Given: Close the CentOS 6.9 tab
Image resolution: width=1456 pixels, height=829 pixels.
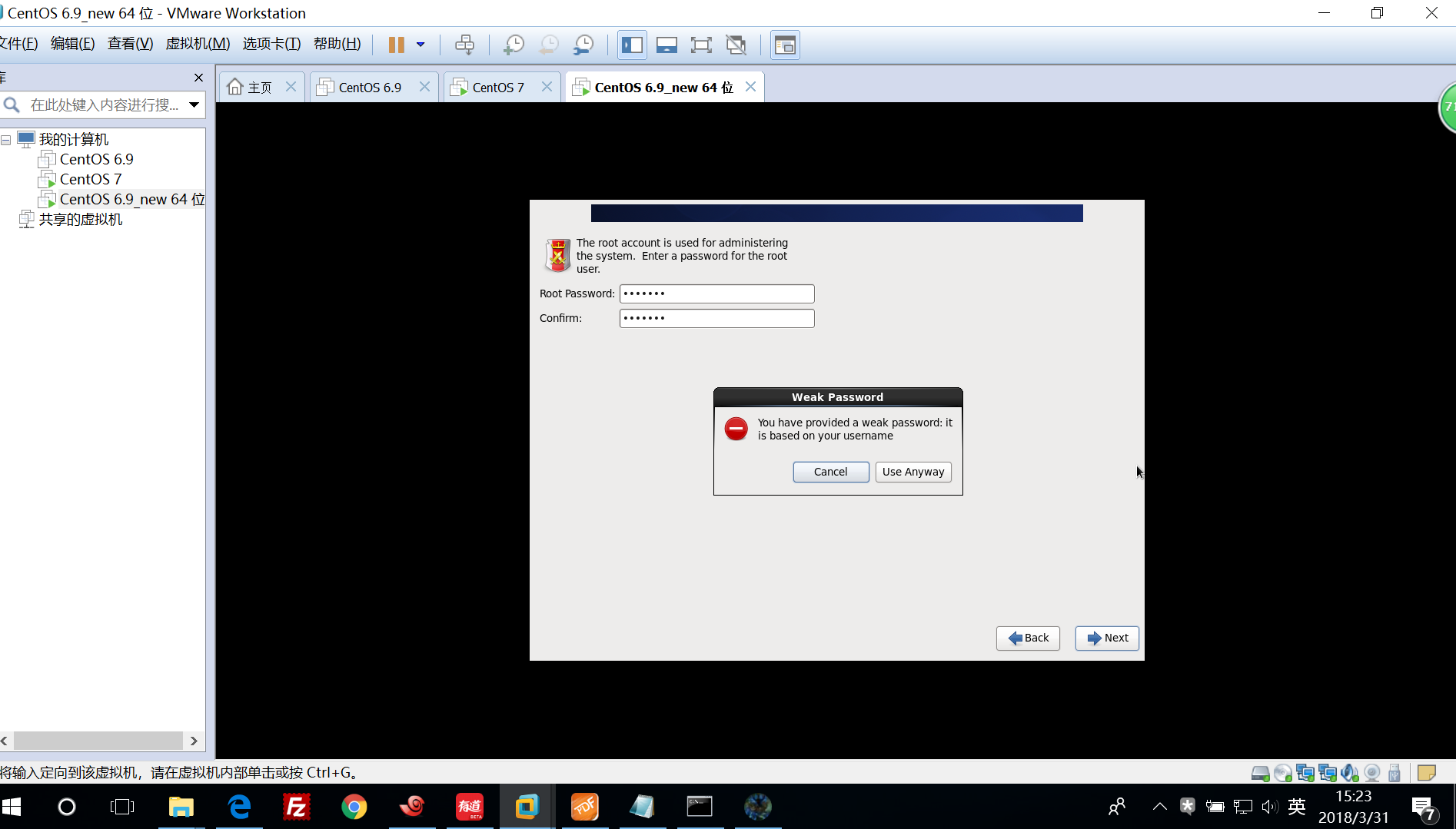Looking at the screenshot, I should coord(424,87).
